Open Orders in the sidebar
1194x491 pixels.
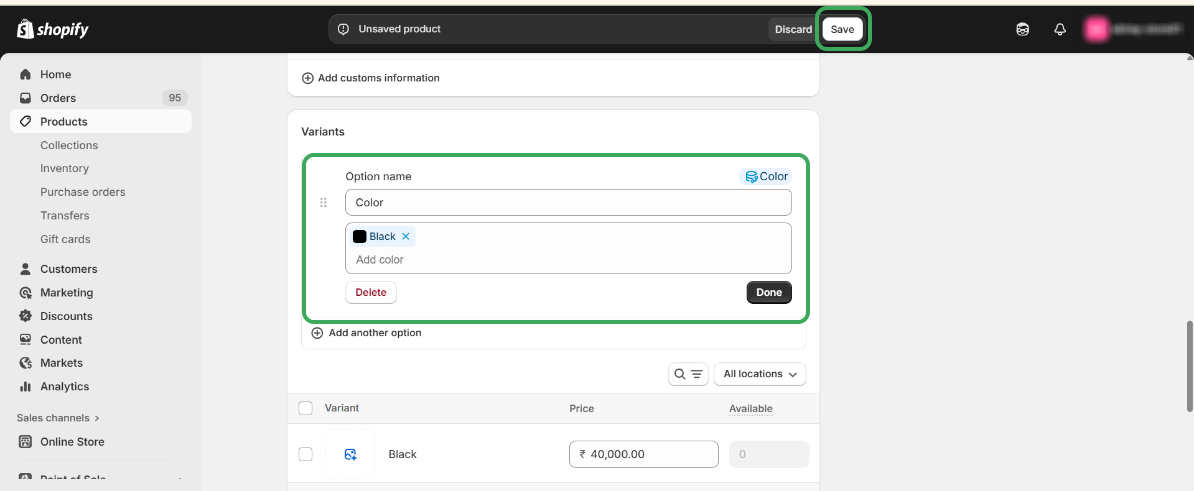58,98
